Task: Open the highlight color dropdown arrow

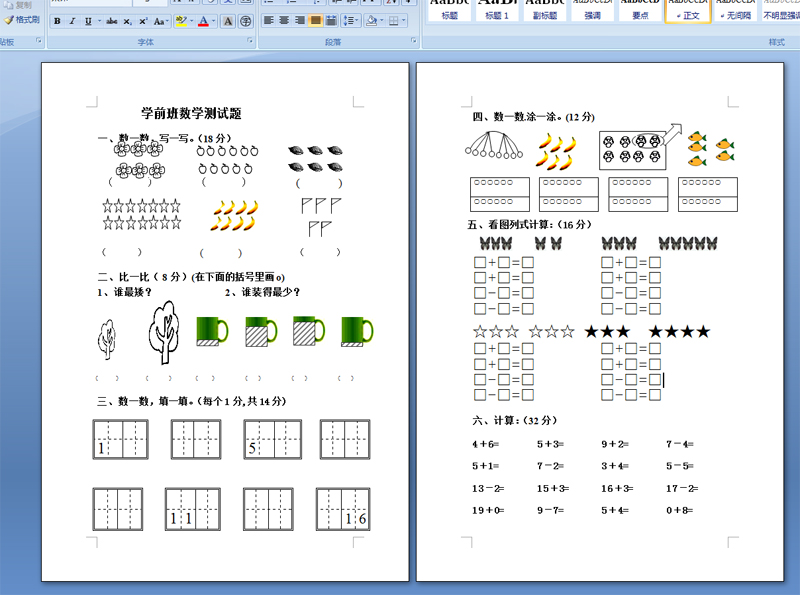Action: tap(191, 21)
